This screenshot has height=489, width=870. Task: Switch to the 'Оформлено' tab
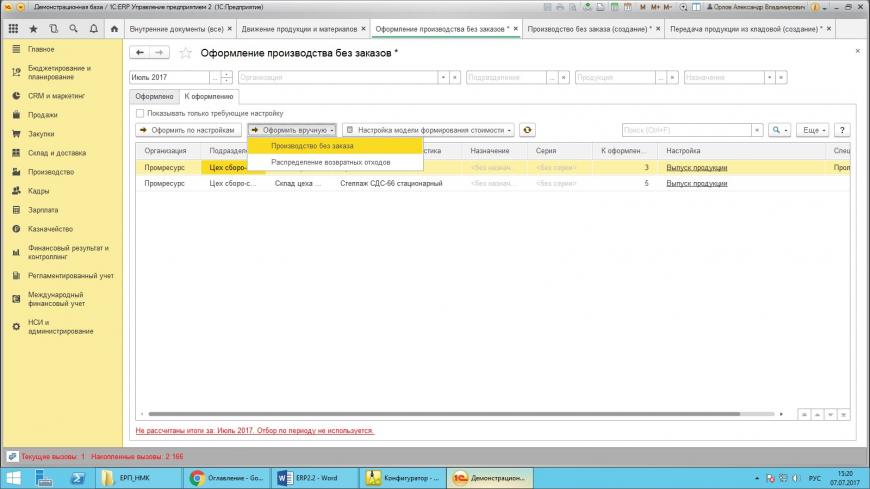pyautogui.click(x=153, y=97)
